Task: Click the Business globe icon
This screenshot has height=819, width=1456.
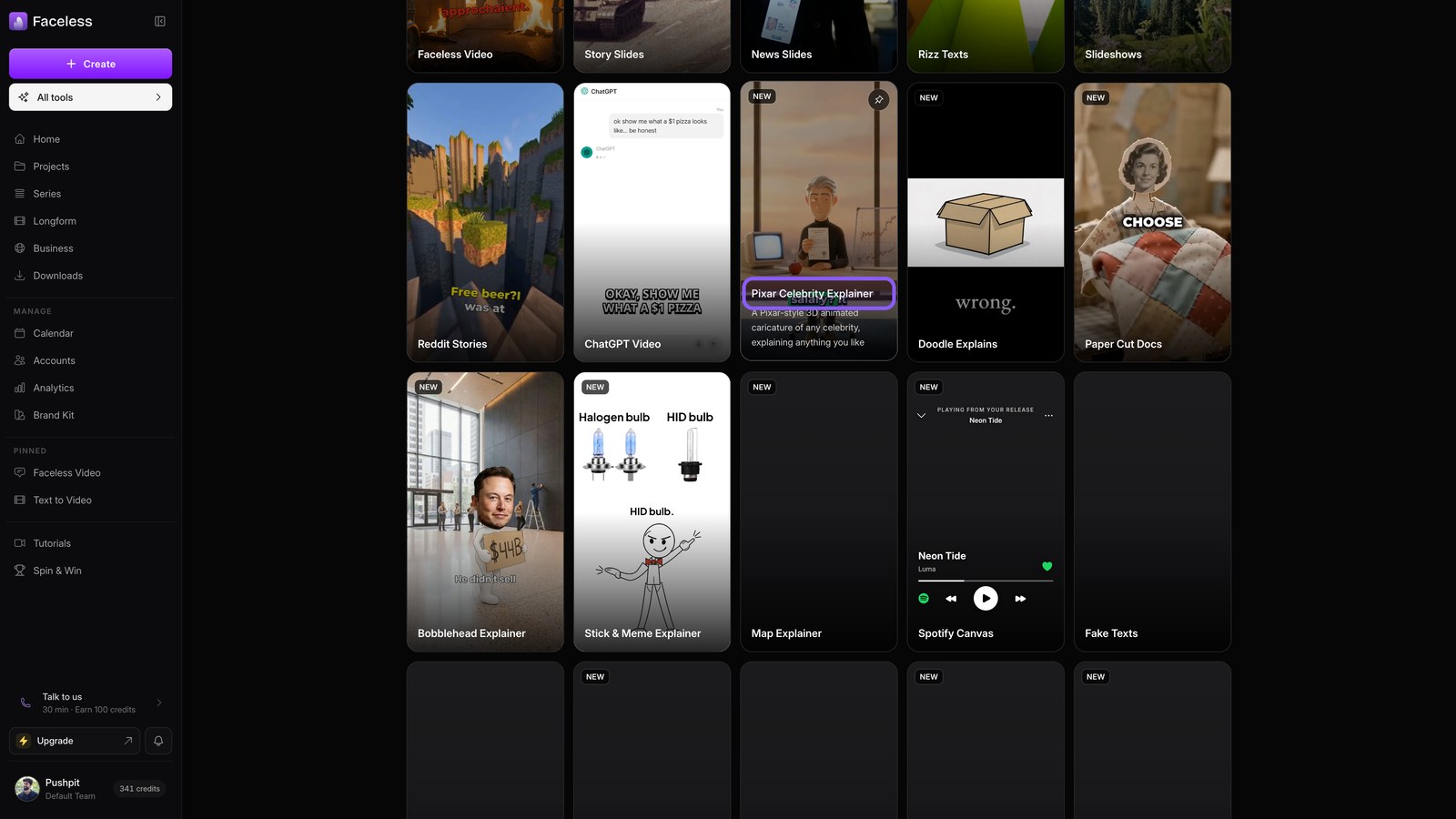Action: coord(20,248)
